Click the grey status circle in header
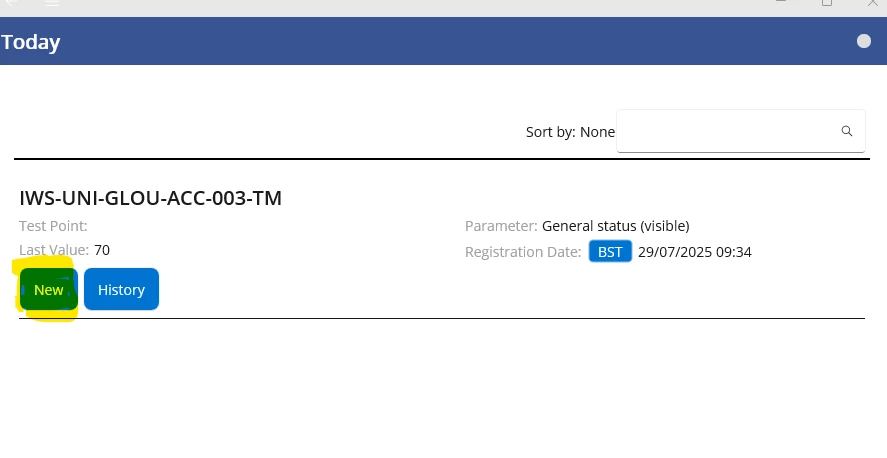The image size is (887, 458). (863, 41)
